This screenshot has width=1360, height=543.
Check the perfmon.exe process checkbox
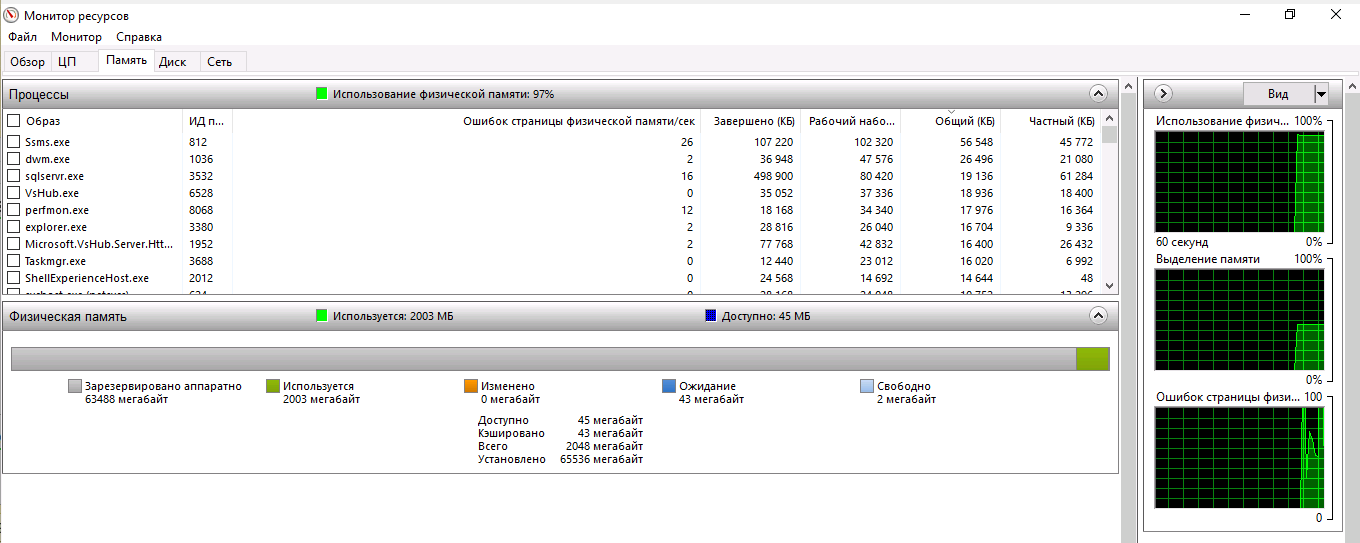[x=14, y=210]
